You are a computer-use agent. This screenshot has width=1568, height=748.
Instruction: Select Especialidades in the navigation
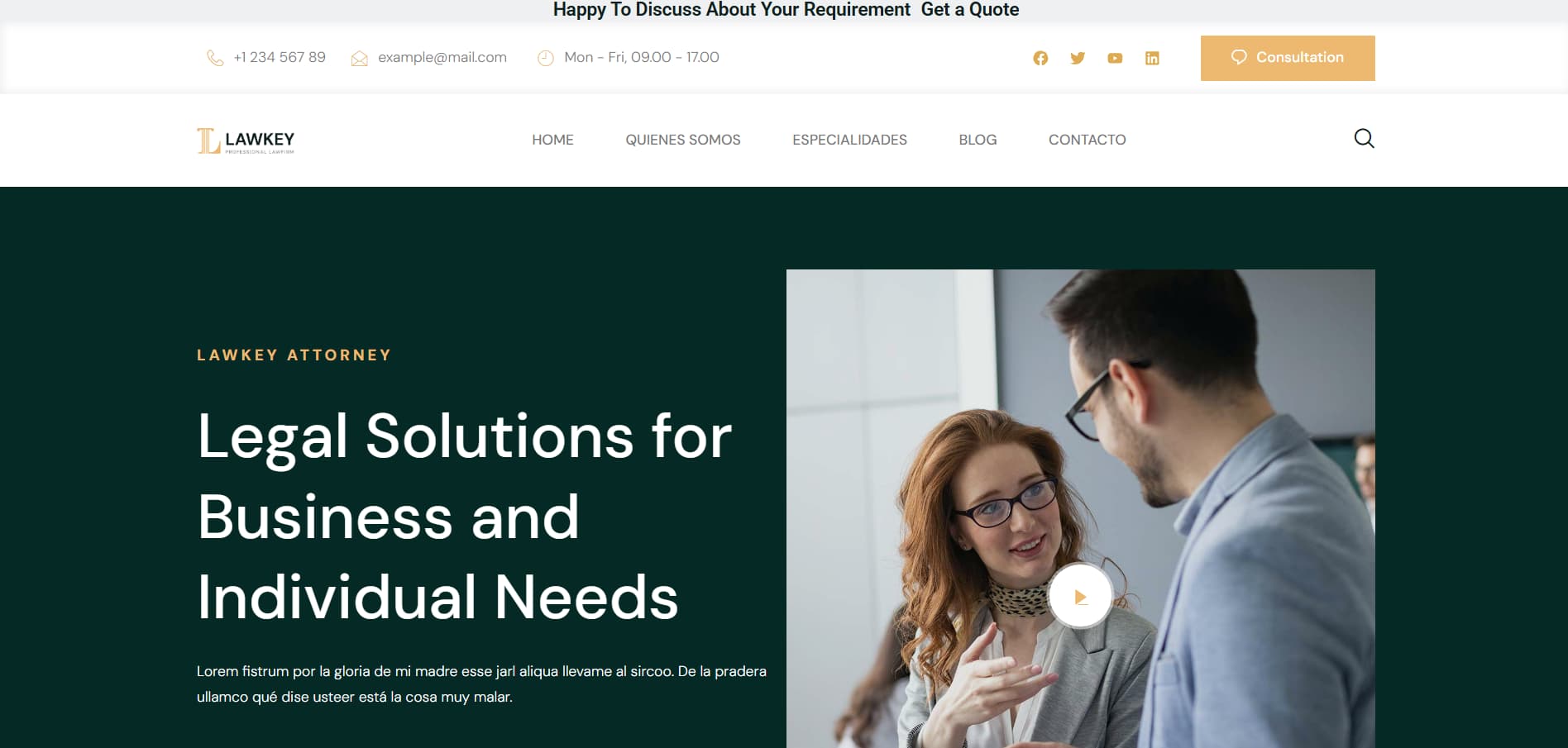pos(849,140)
